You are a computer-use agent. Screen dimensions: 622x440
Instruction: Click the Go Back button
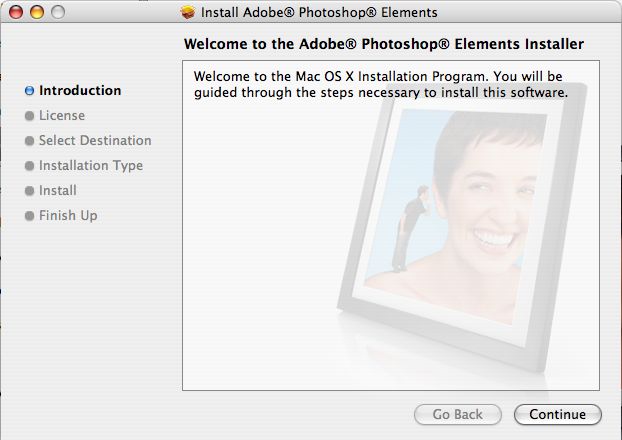click(x=457, y=414)
